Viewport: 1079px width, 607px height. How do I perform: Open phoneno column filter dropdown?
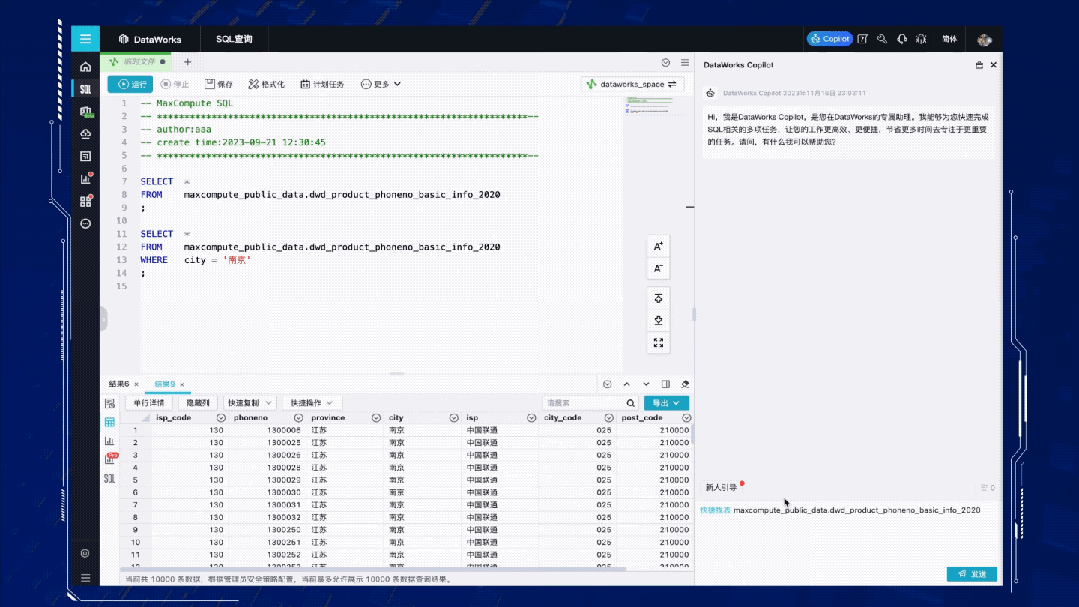coord(298,418)
